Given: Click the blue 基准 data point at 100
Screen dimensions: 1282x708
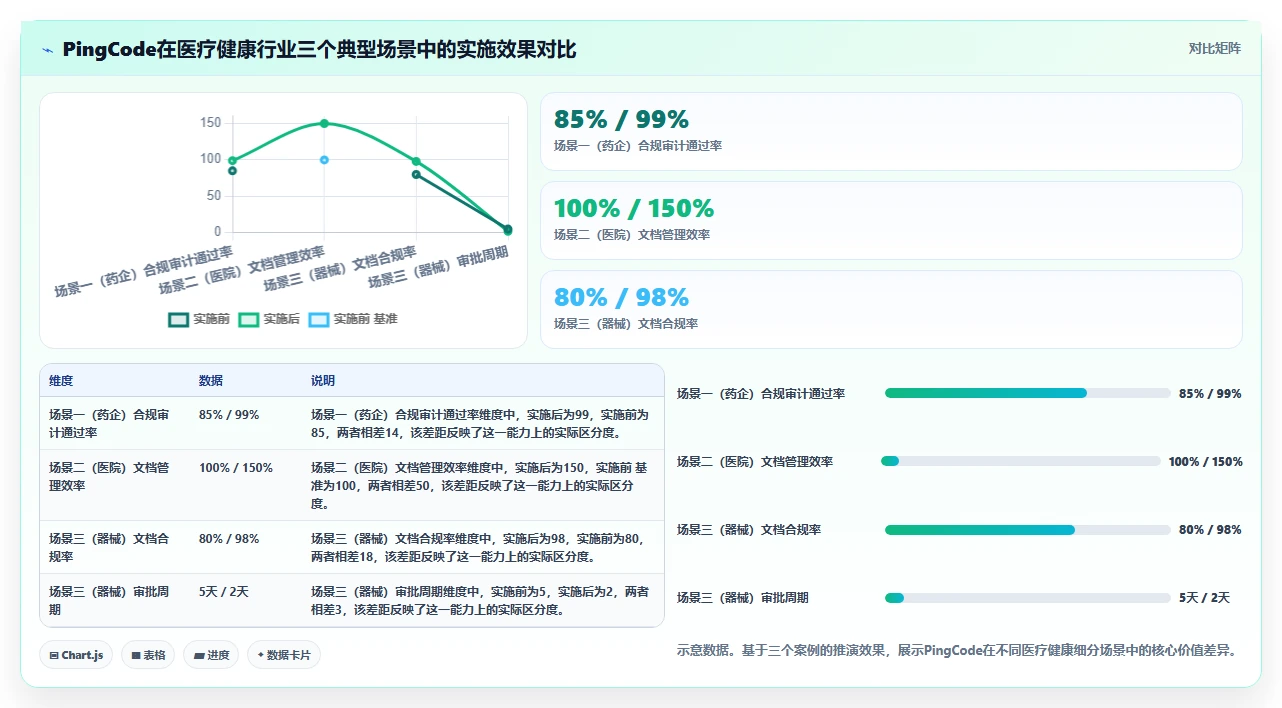Looking at the screenshot, I should (x=324, y=160).
